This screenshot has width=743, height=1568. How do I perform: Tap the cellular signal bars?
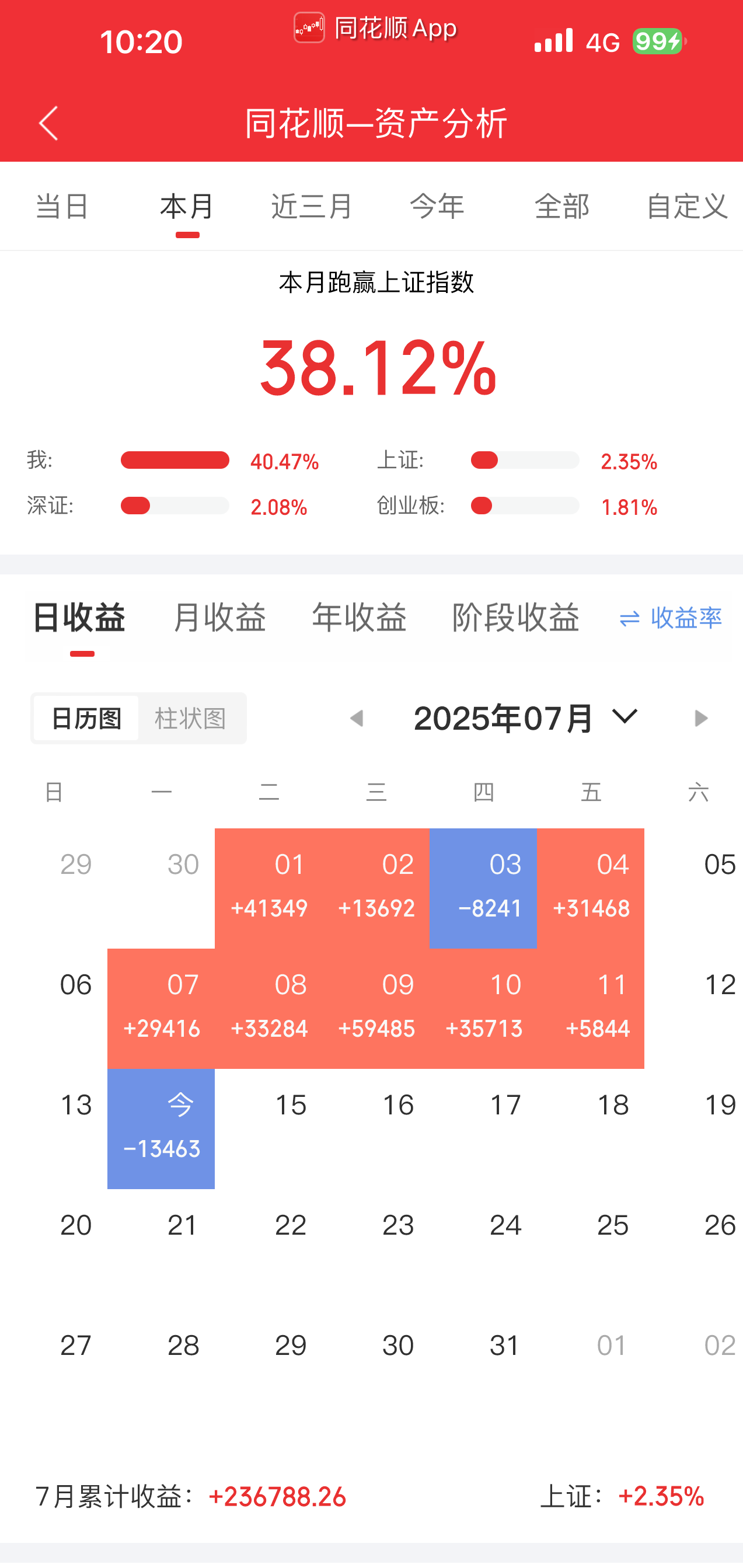pos(554,40)
